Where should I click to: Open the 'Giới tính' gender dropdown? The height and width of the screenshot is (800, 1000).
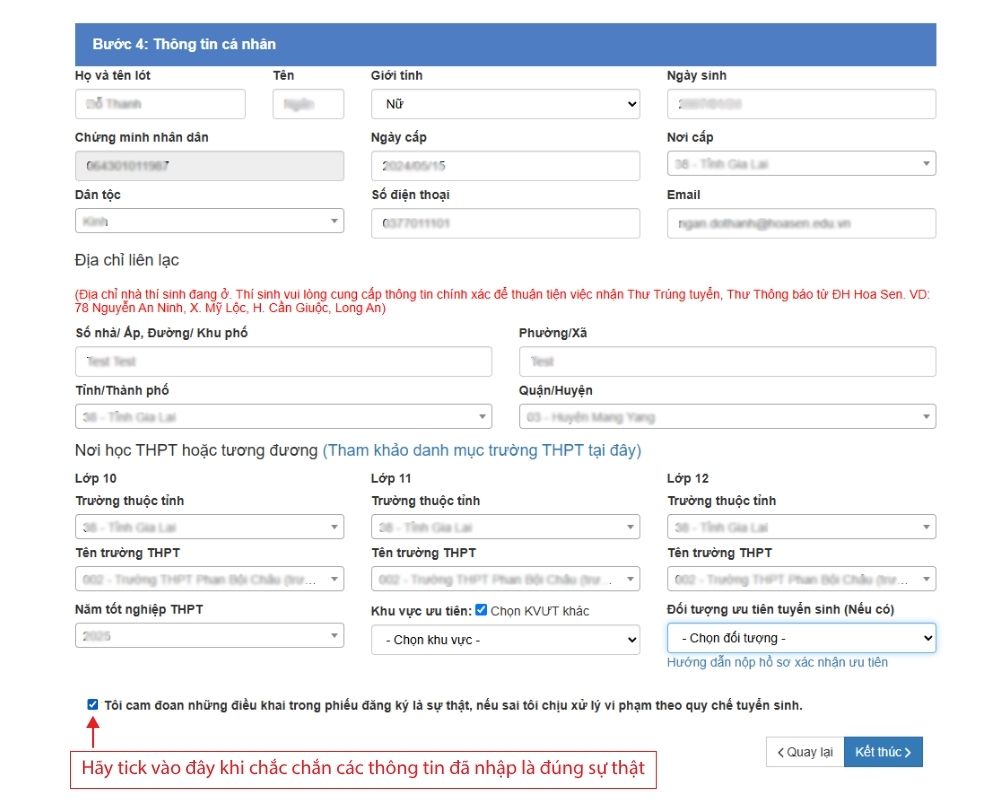tap(505, 104)
